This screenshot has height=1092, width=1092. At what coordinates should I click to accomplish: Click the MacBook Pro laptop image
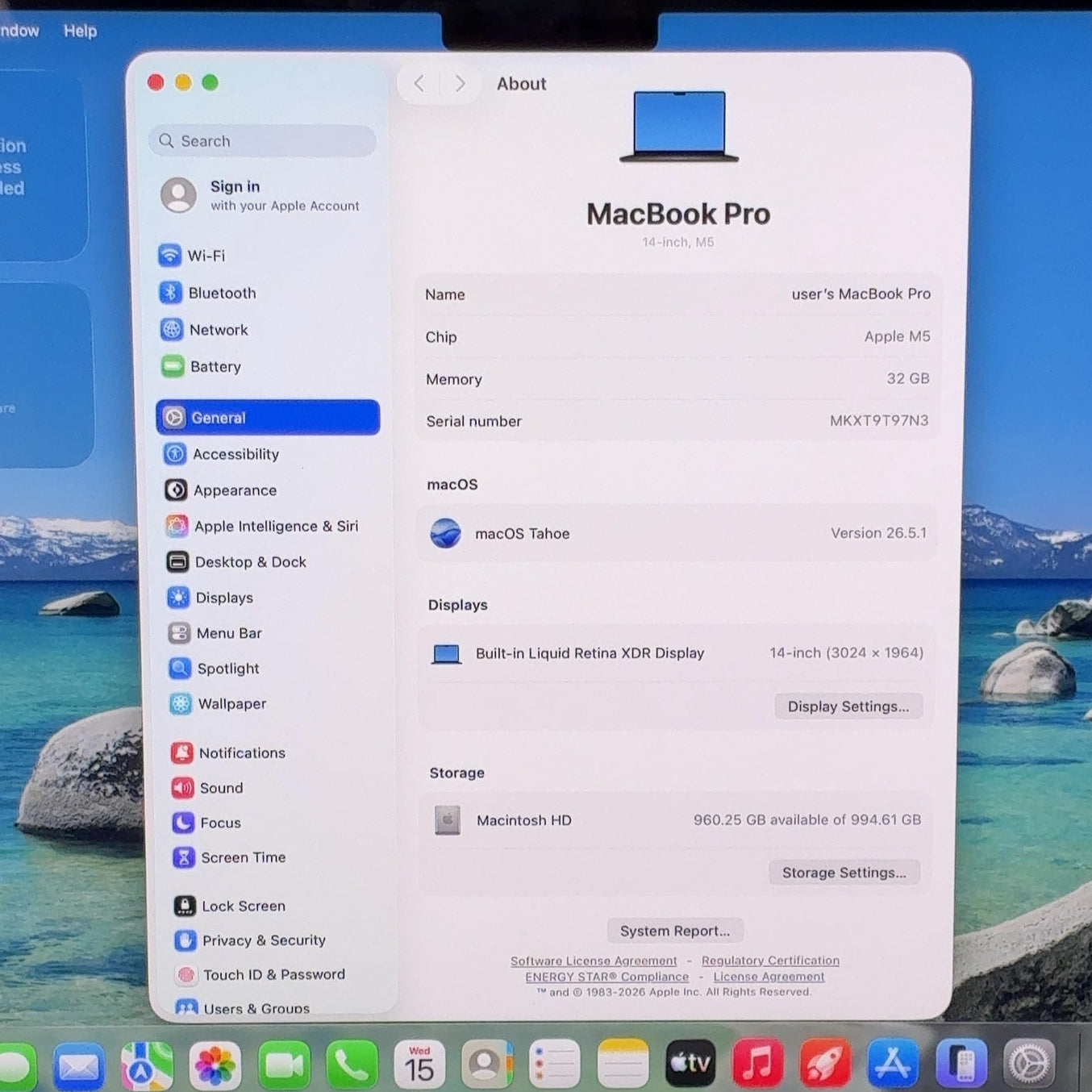pos(678,127)
